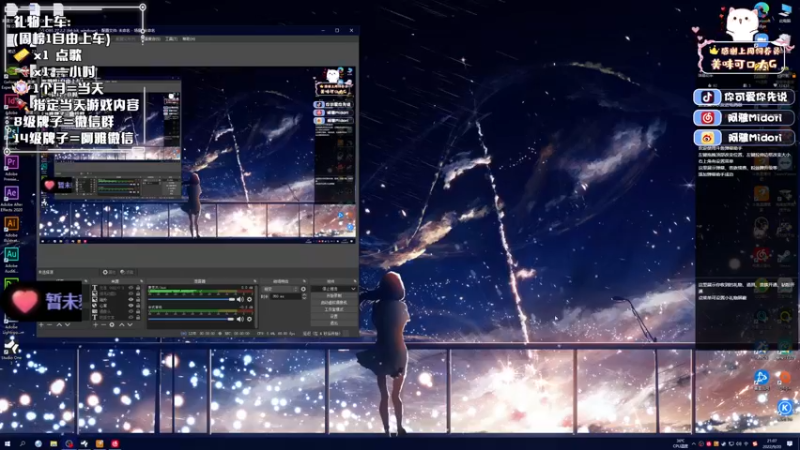Move selected scene down in Scenes panel
This screenshot has height=450, width=800.
click(67, 324)
